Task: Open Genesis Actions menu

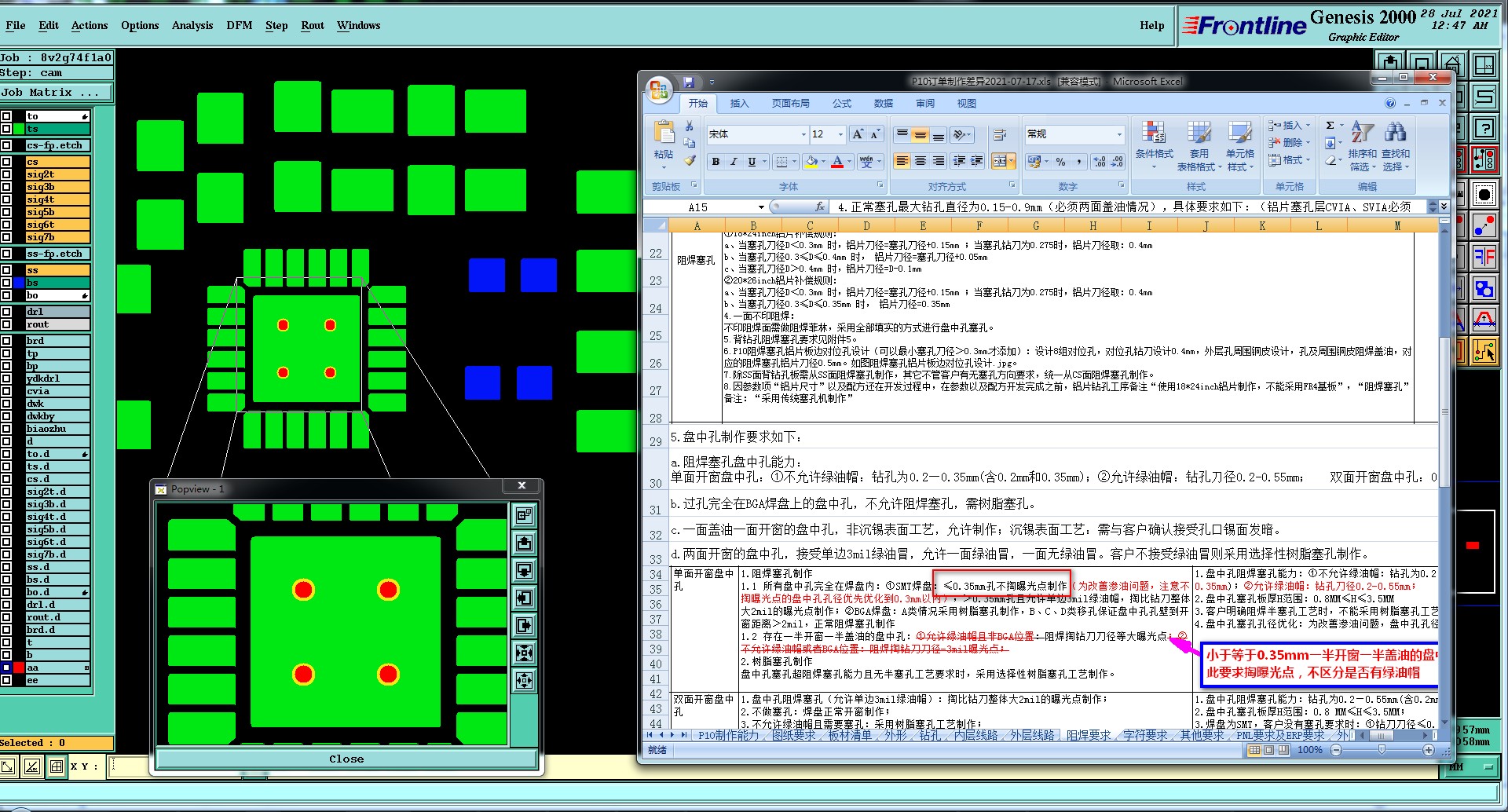Action: [90, 25]
